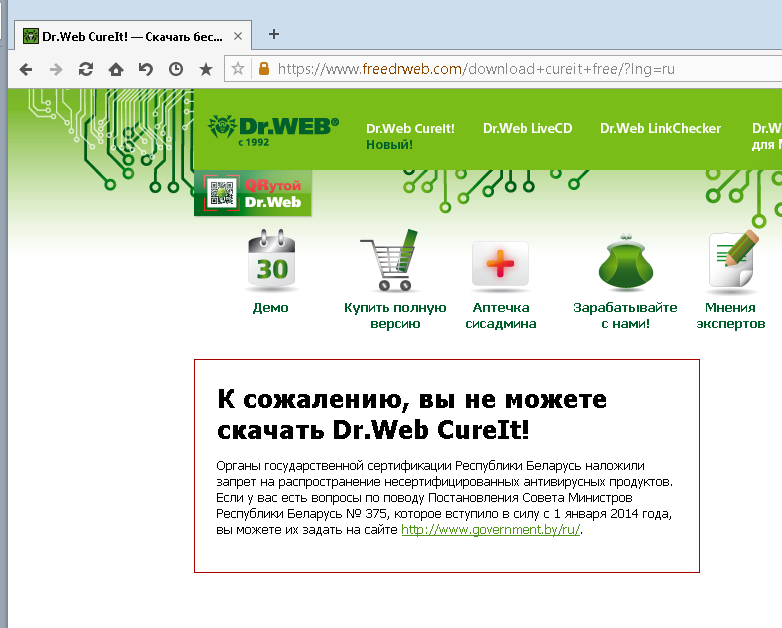Click the undo curved arrow icon
This screenshot has height=628, width=782.
(146, 69)
